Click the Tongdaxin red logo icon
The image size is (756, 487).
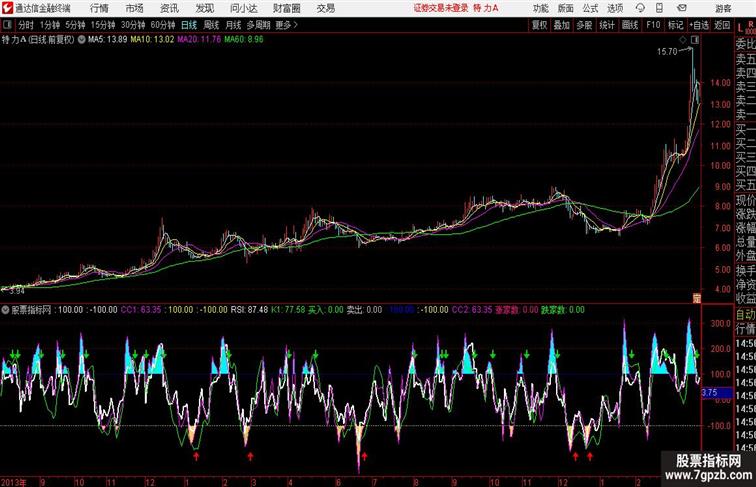pos(7,8)
